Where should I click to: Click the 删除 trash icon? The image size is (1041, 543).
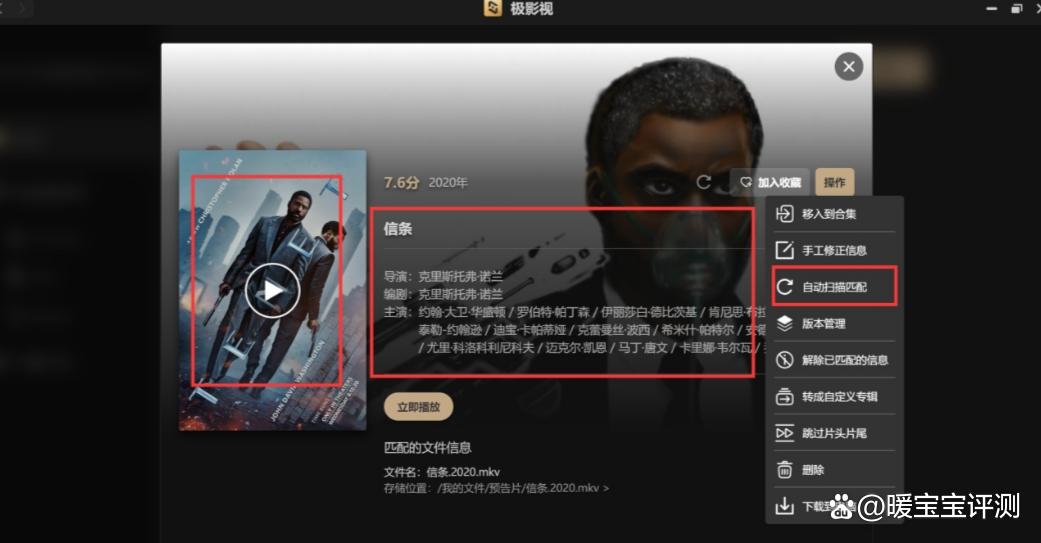click(785, 469)
